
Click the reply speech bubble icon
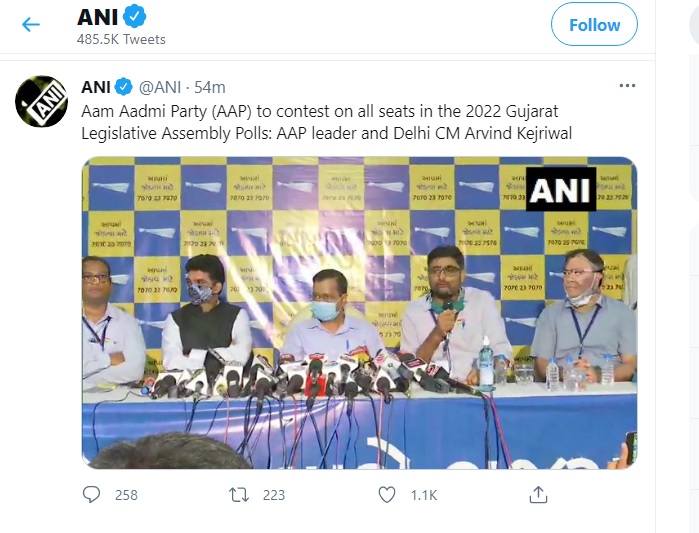[91, 495]
